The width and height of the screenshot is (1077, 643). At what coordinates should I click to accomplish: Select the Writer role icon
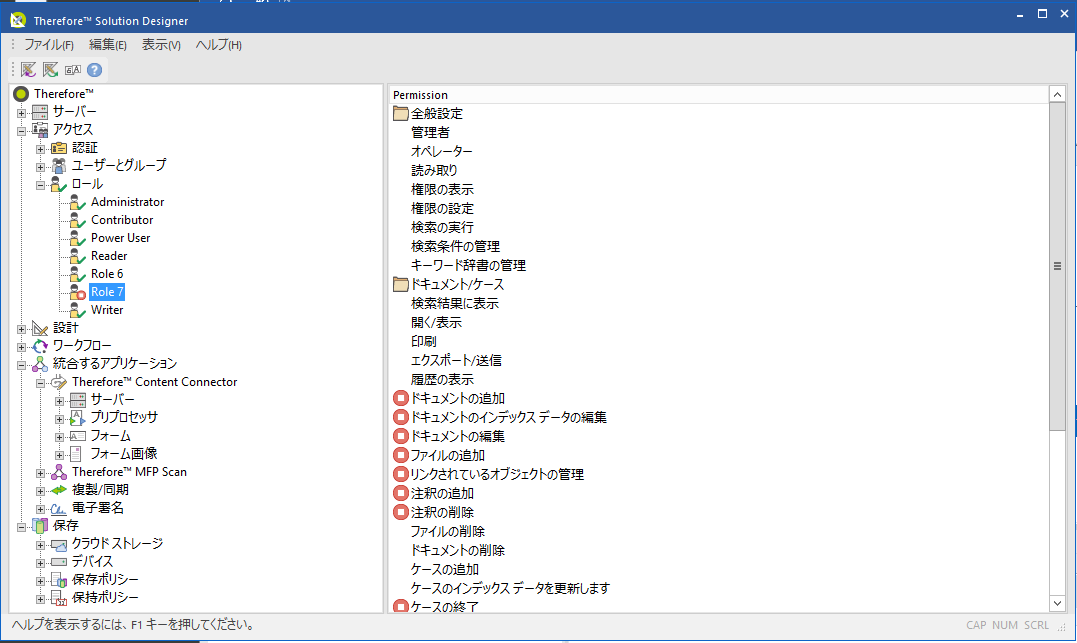point(78,310)
